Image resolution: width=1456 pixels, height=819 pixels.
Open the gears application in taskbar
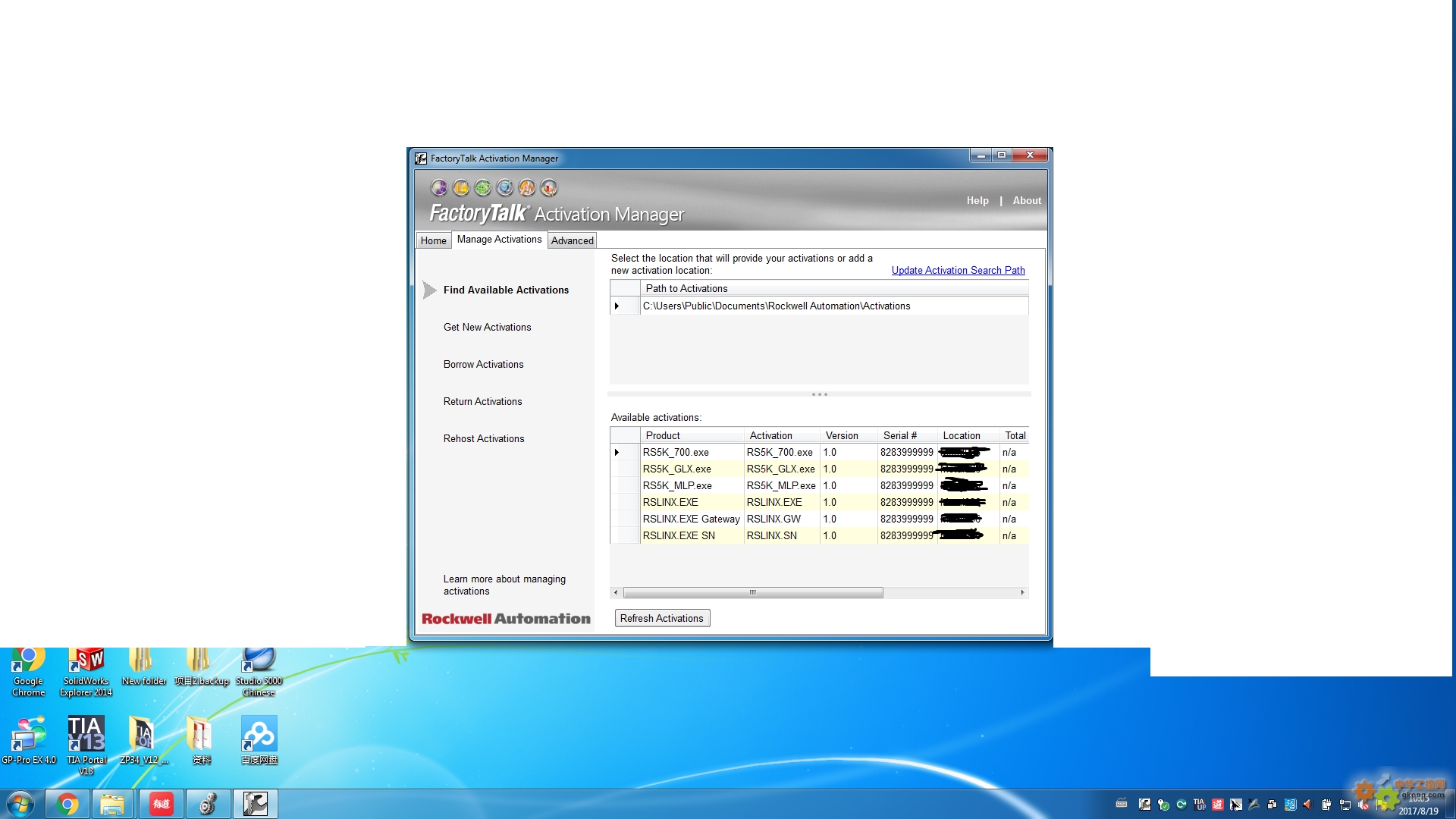[208, 804]
